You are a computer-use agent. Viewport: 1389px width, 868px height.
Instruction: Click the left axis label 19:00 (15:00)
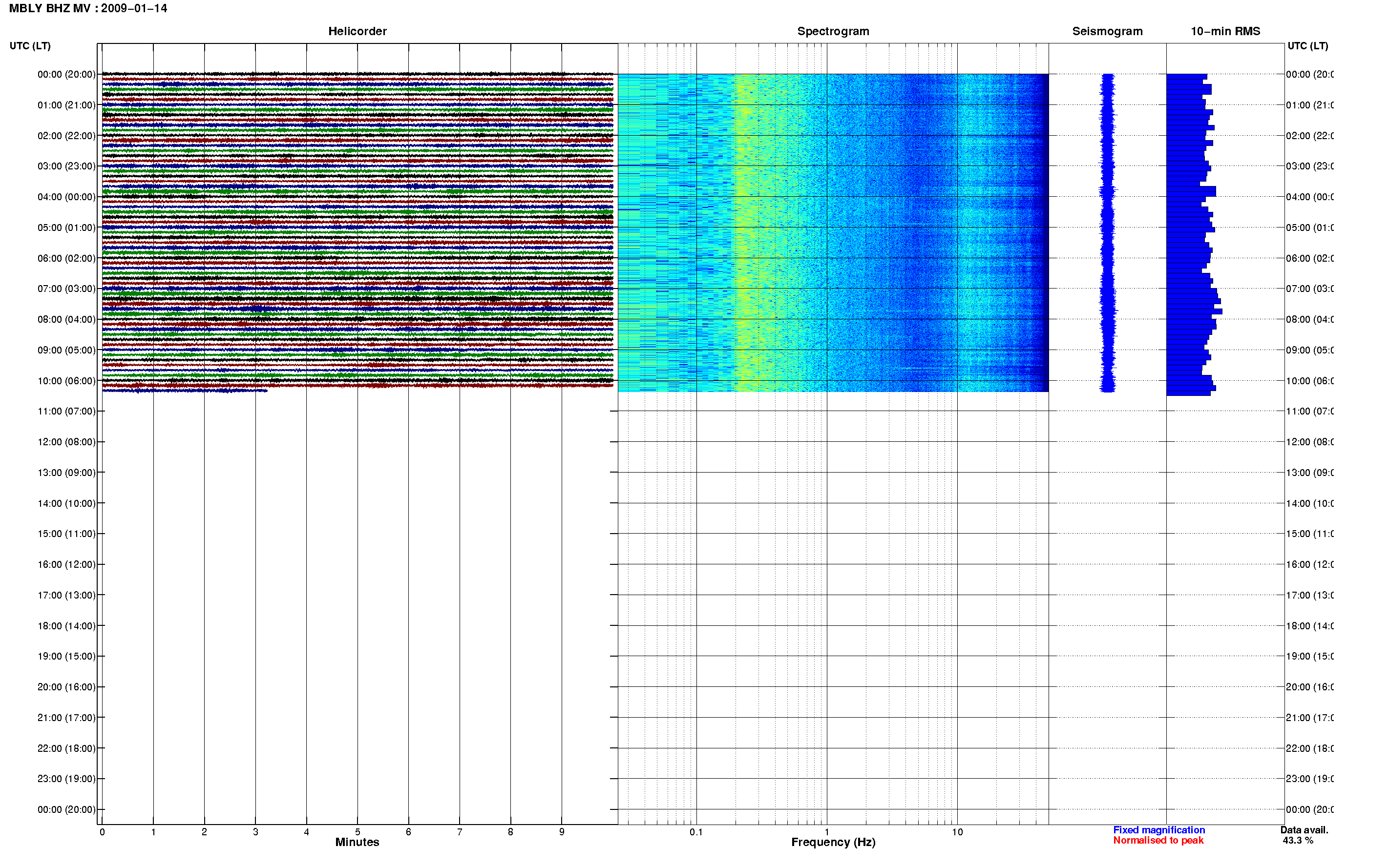tap(66, 657)
